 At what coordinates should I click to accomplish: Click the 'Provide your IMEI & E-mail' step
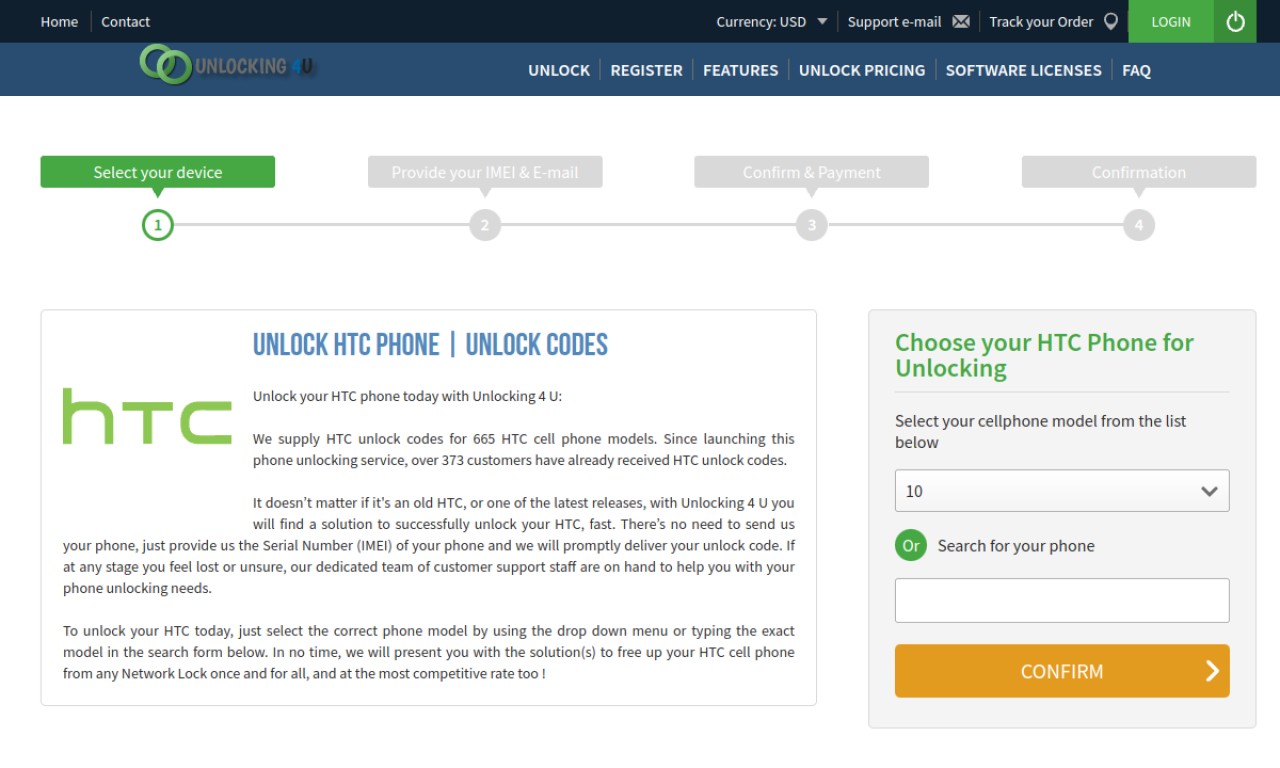pyautogui.click(x=485, y=172)
